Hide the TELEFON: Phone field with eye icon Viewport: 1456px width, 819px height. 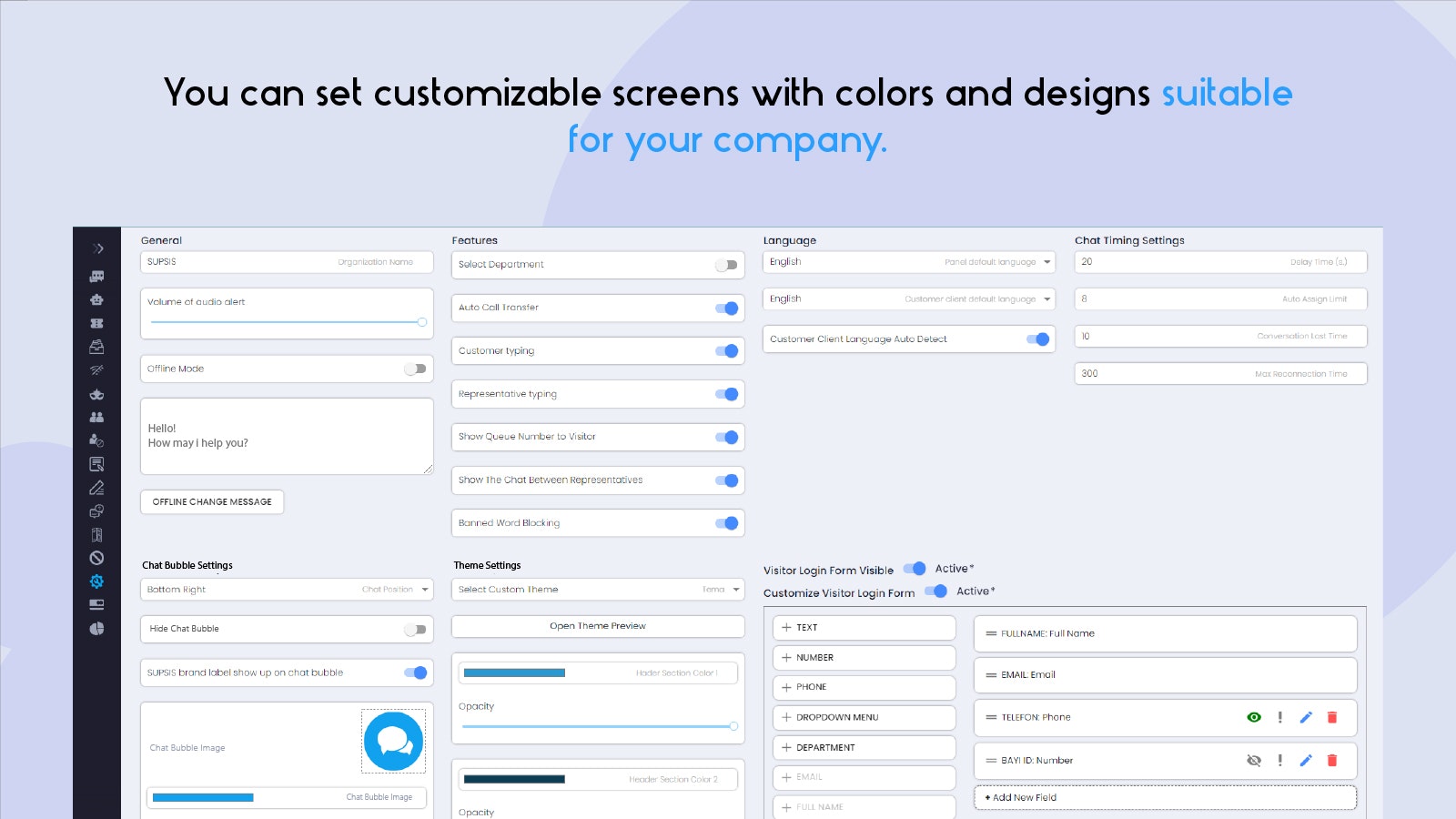point(1254,717)
